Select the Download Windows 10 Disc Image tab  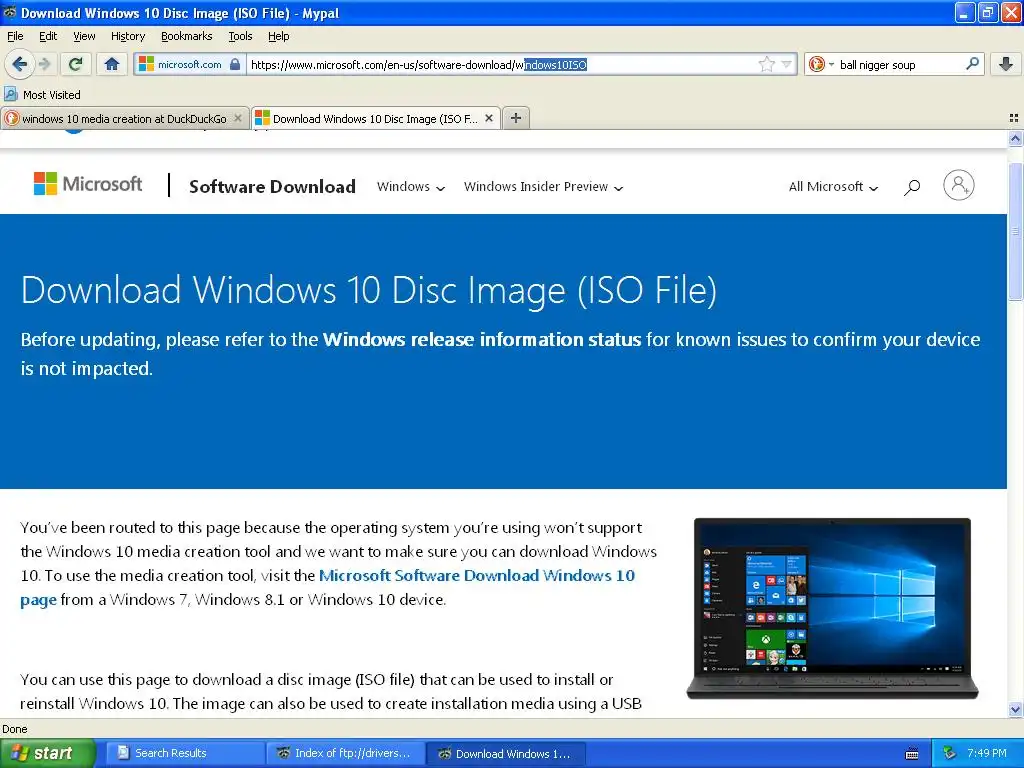(376, 118)
